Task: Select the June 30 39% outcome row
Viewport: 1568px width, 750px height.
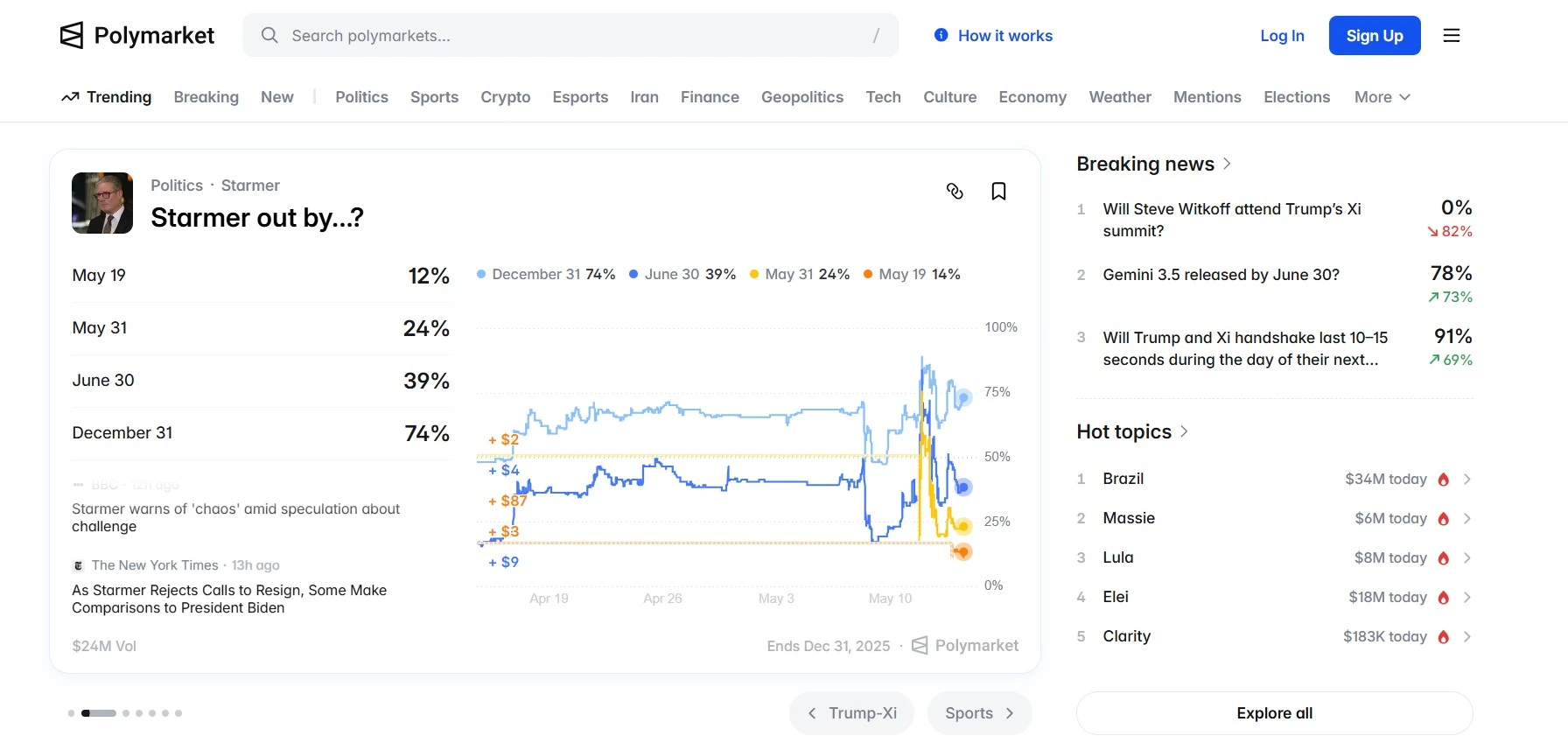Action: pyautogui.click(x=261, y=381)
